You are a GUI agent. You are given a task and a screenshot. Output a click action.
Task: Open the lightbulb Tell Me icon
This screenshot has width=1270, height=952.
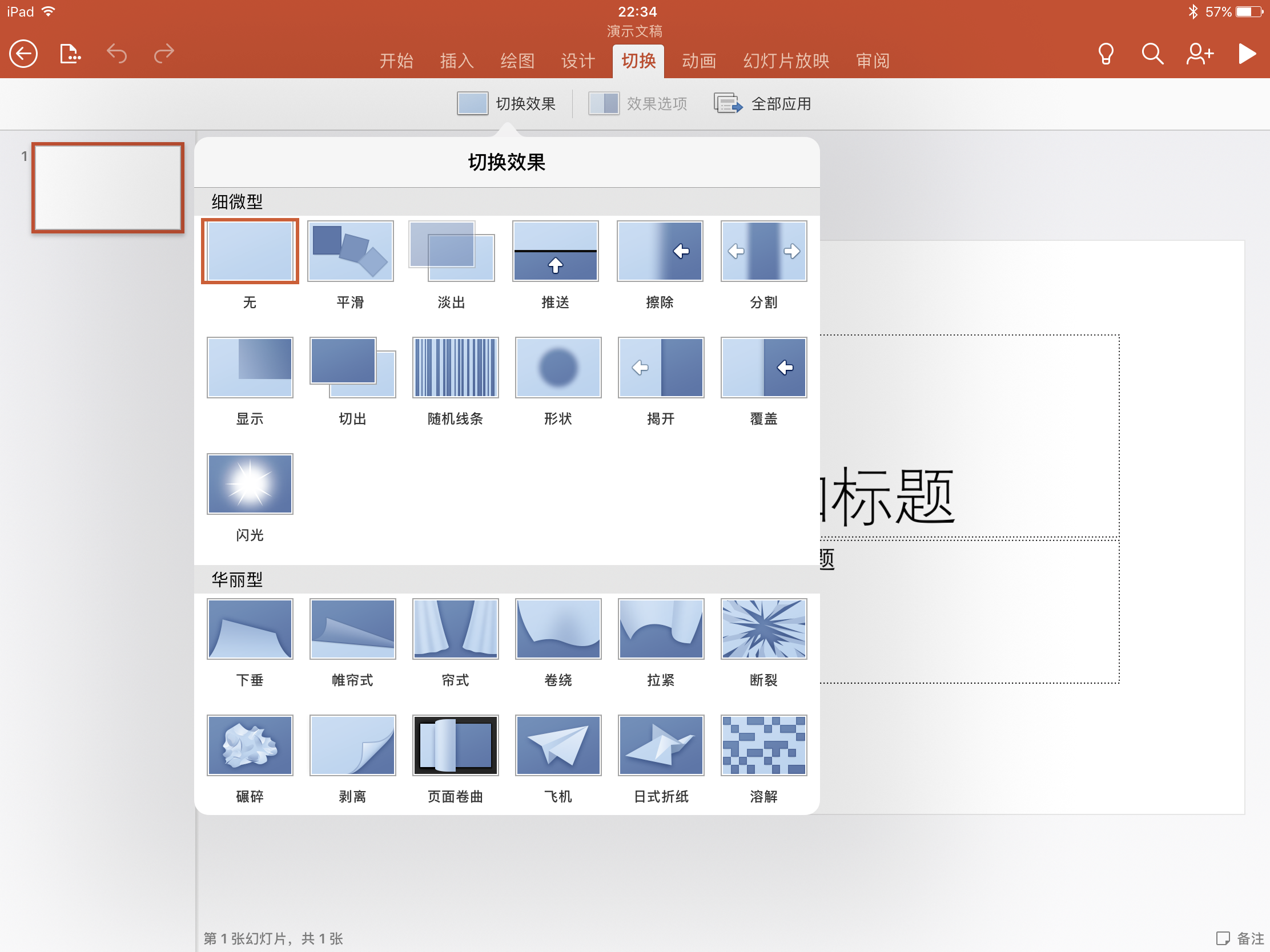point(1105,55)
